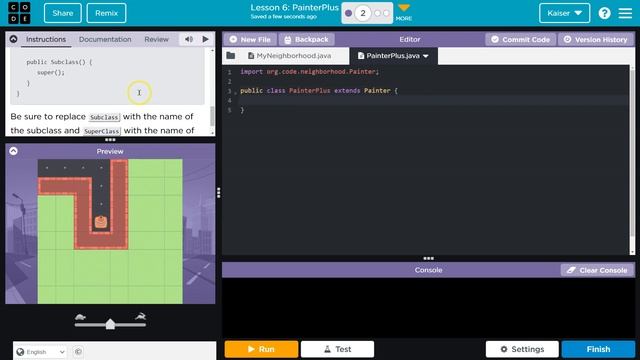This screenshot has height=360, width=640.
Task: Click the Share button
Action: (x=62, y=13)
